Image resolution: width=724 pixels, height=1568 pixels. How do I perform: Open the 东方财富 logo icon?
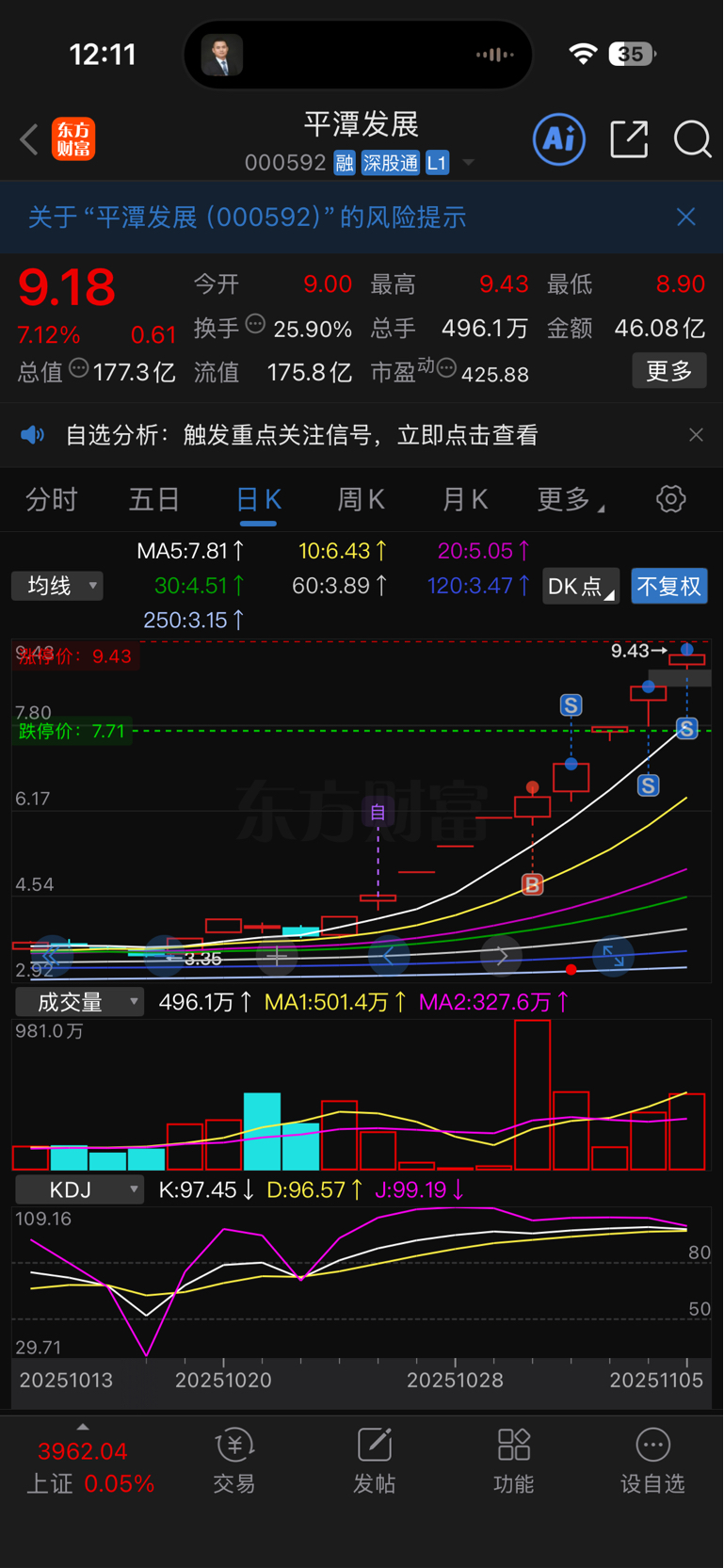(x=73, y=139)
